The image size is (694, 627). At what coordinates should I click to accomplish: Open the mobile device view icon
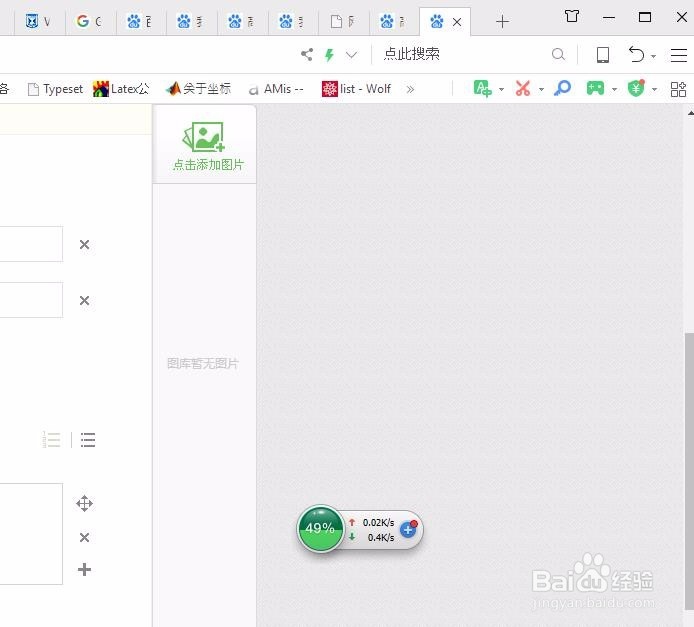pos(602,55)
